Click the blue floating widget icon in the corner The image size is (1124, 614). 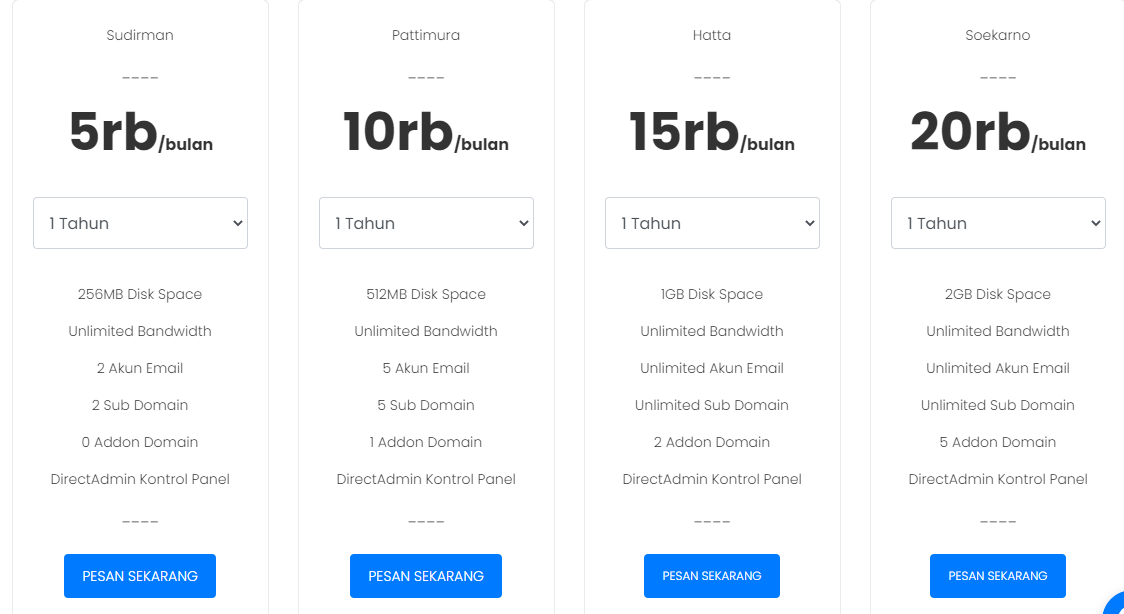[1116, 606]
